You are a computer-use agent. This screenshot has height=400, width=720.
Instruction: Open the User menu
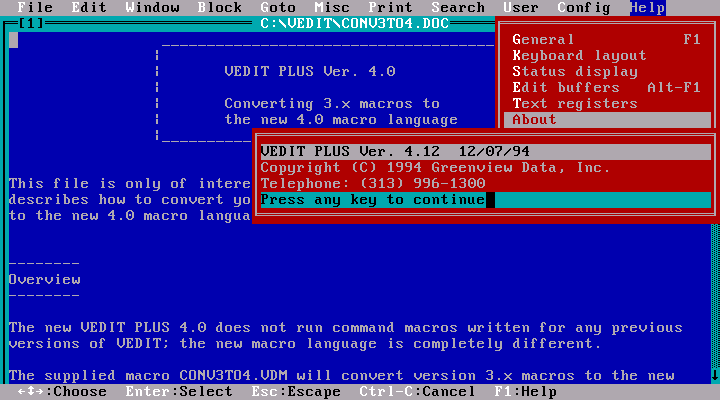click(521, 7)
